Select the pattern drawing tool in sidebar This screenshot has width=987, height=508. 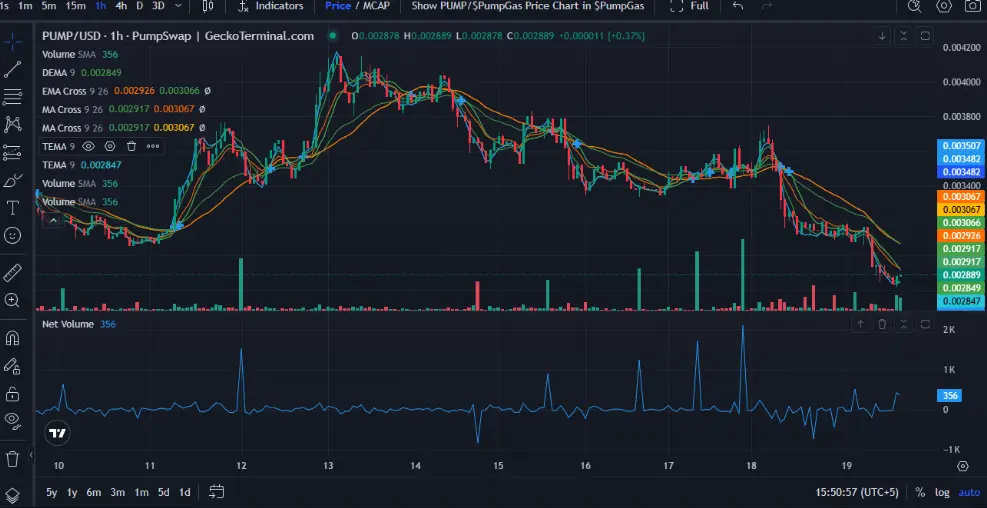click(x=13, y=125)
